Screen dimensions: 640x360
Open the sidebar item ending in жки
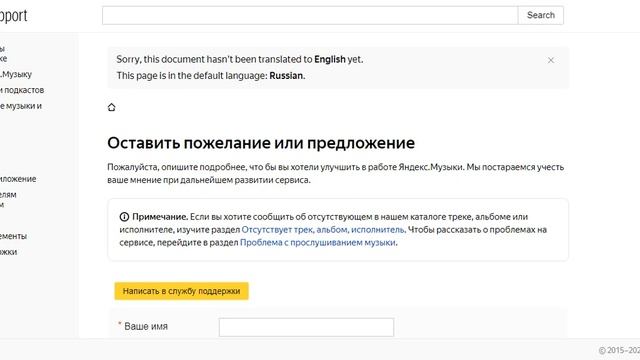(x=9, y=252)
